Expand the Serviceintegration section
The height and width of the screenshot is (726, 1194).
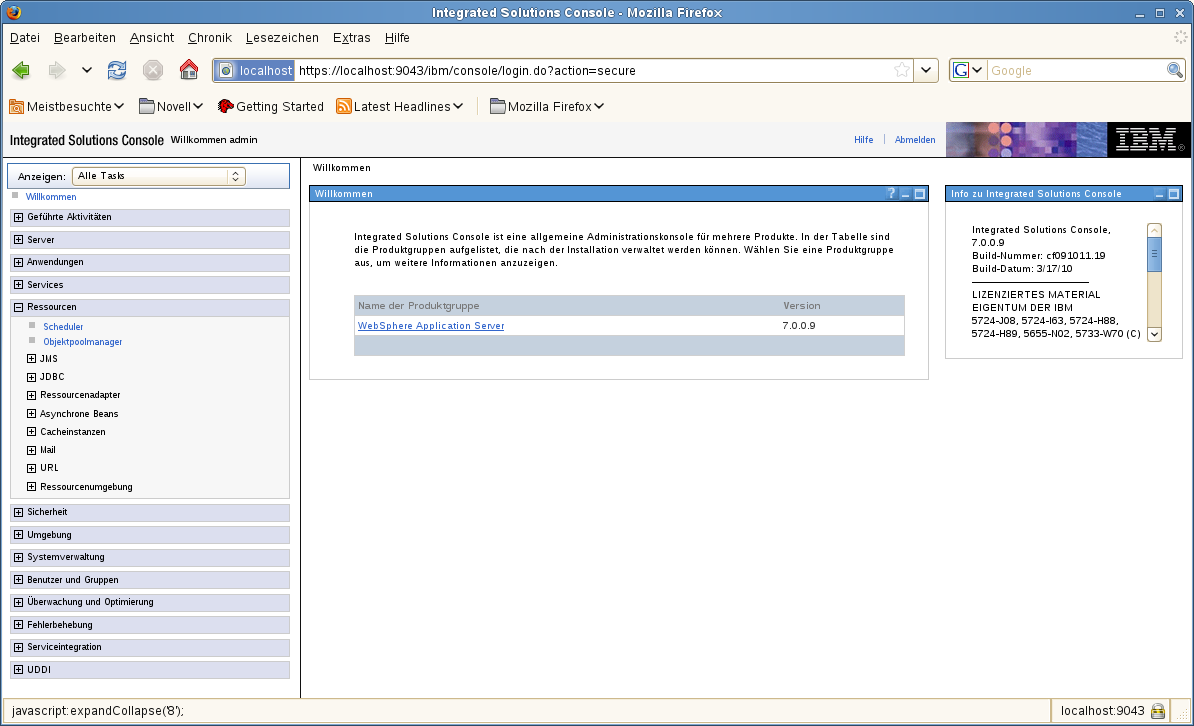[x=18, y=647]
